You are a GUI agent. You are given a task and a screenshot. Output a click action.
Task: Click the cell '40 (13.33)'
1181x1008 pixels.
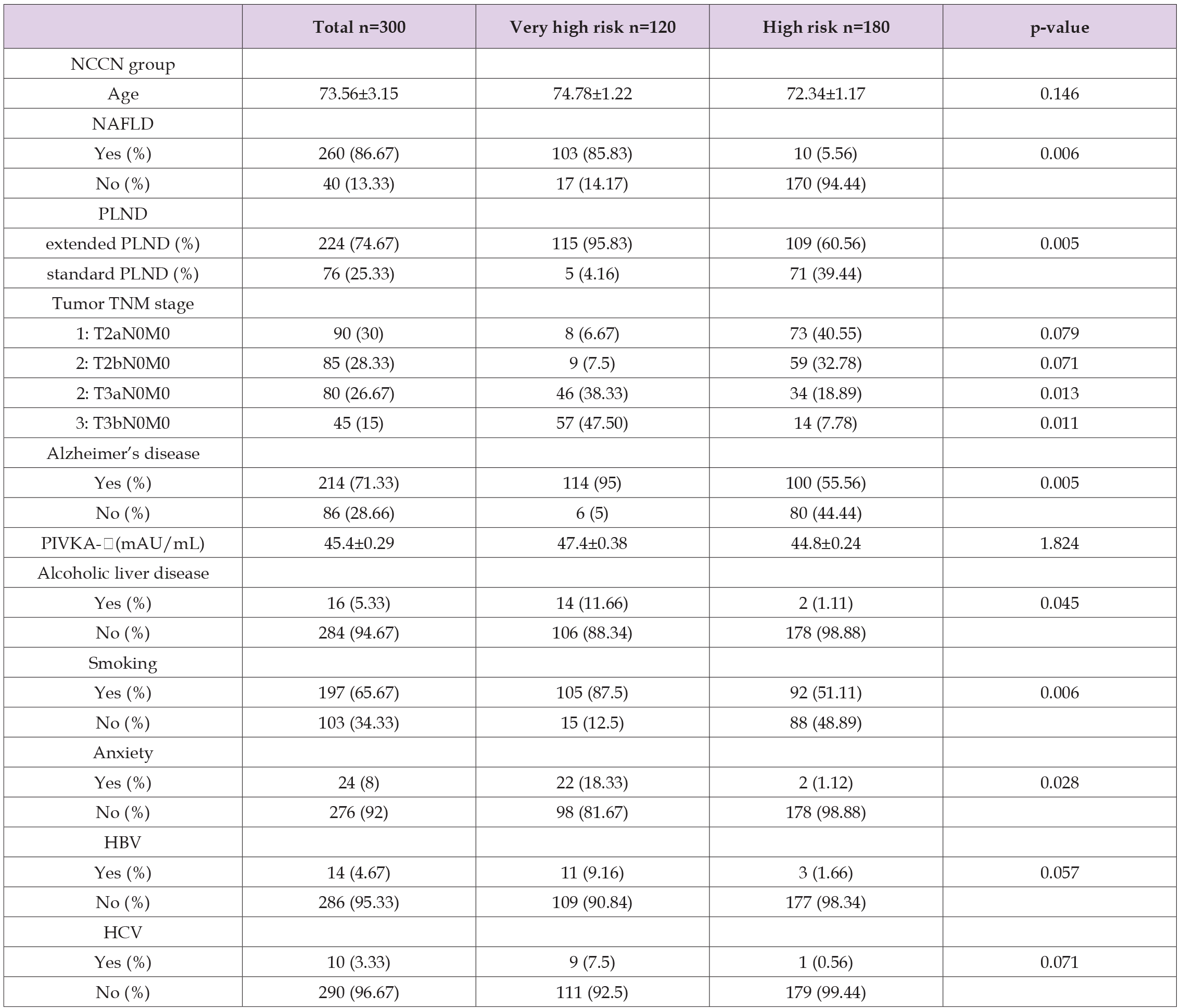[x=359, y=184]
